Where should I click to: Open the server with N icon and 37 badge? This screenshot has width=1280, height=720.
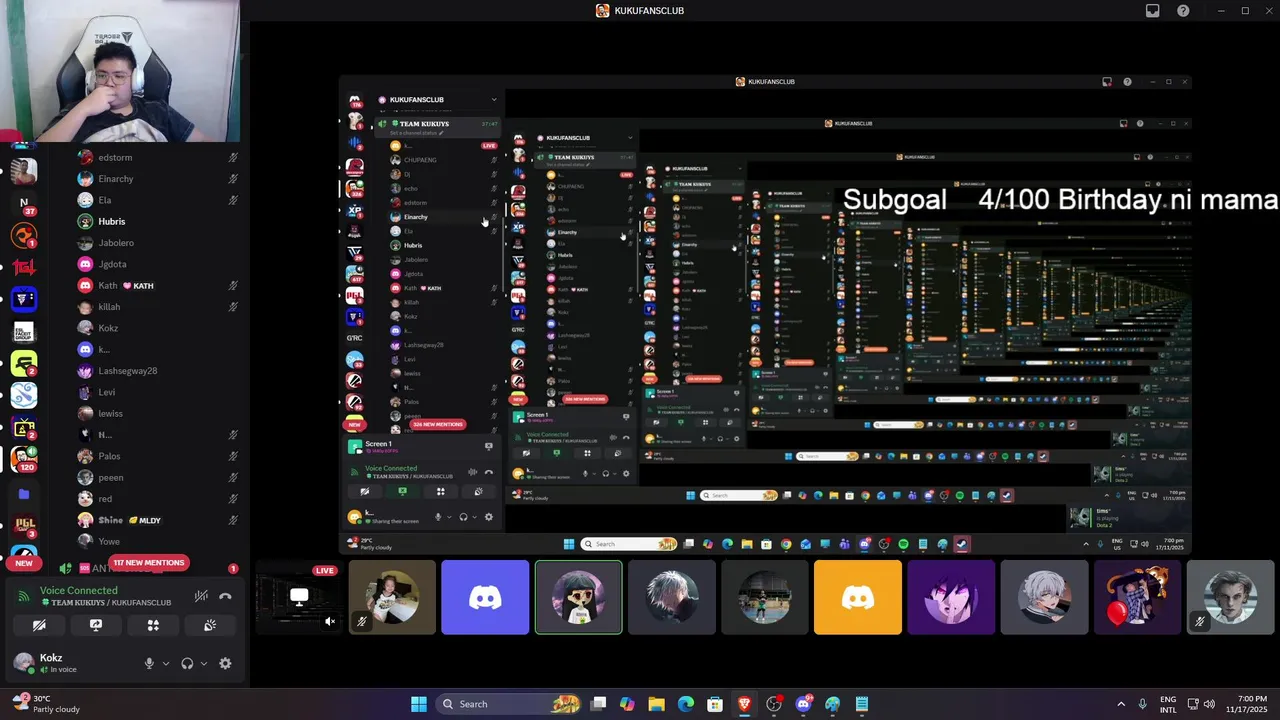[x=24, y=203]
